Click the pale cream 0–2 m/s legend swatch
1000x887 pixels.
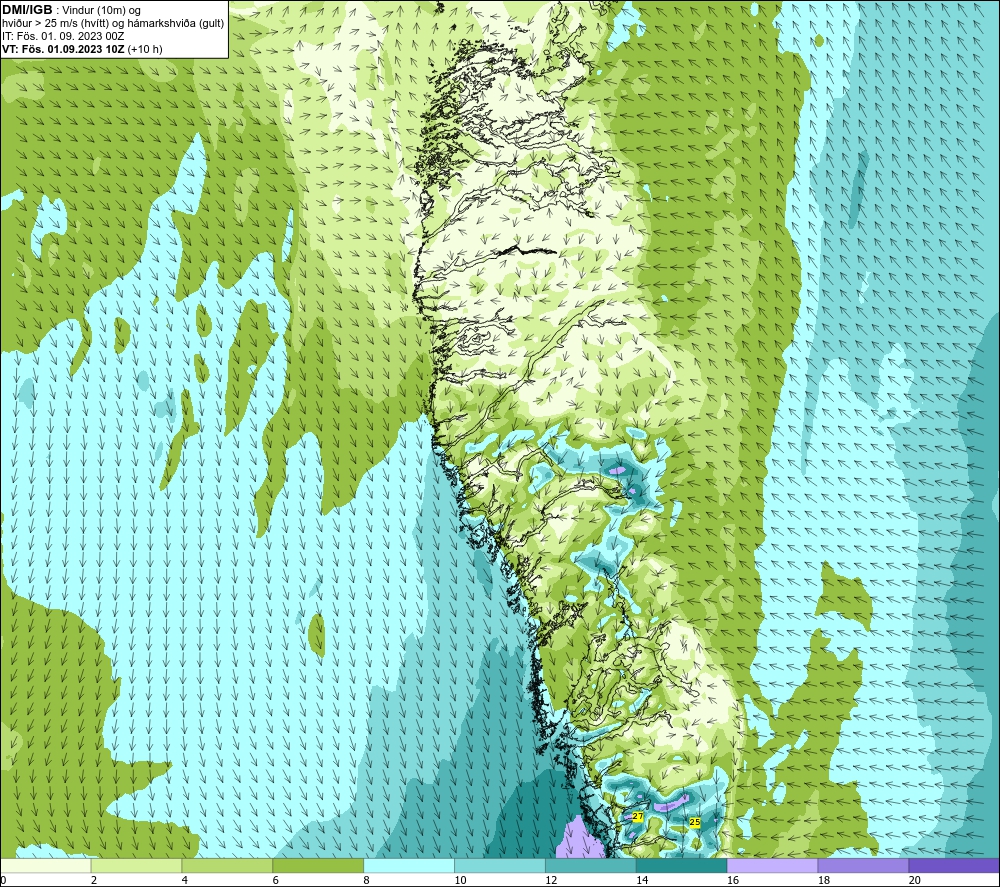tap(45, 866)
